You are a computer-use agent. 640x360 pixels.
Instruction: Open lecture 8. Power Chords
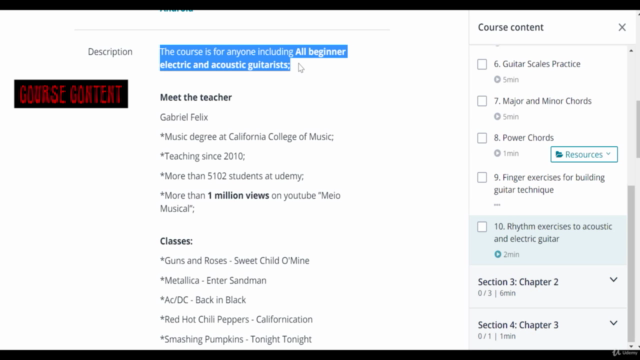[524, 138]
